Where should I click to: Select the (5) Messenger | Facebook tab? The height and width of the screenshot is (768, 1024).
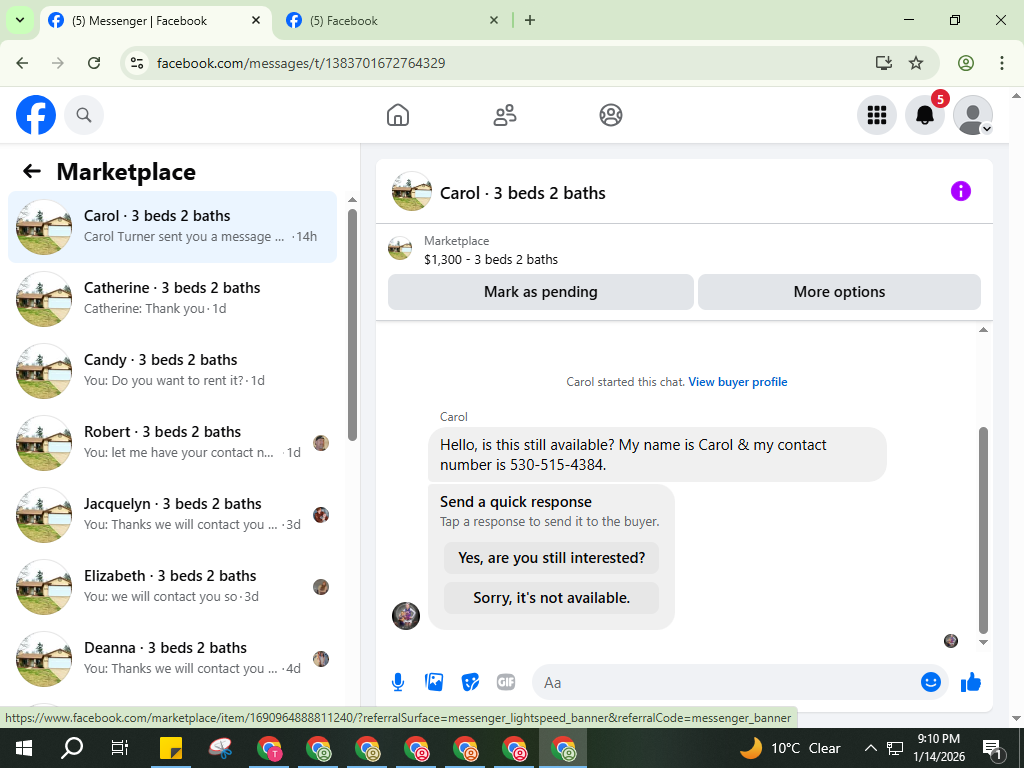153,20
